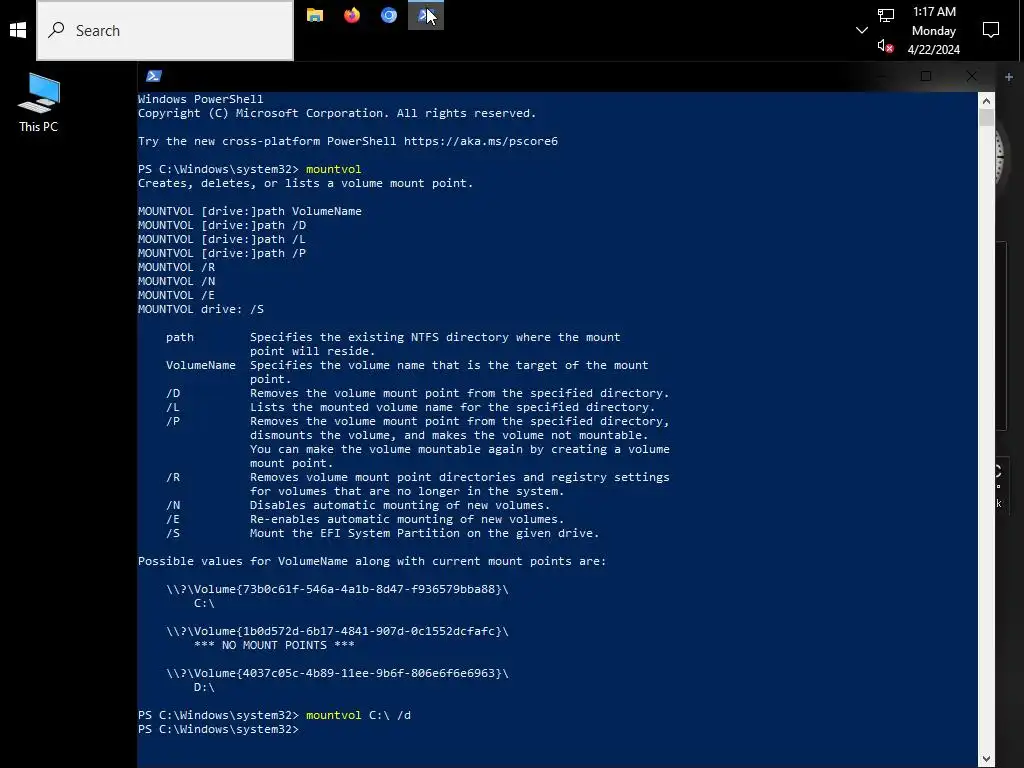Launch Firefox from the taskbar
1024x768 pixels.
(352, 15)
